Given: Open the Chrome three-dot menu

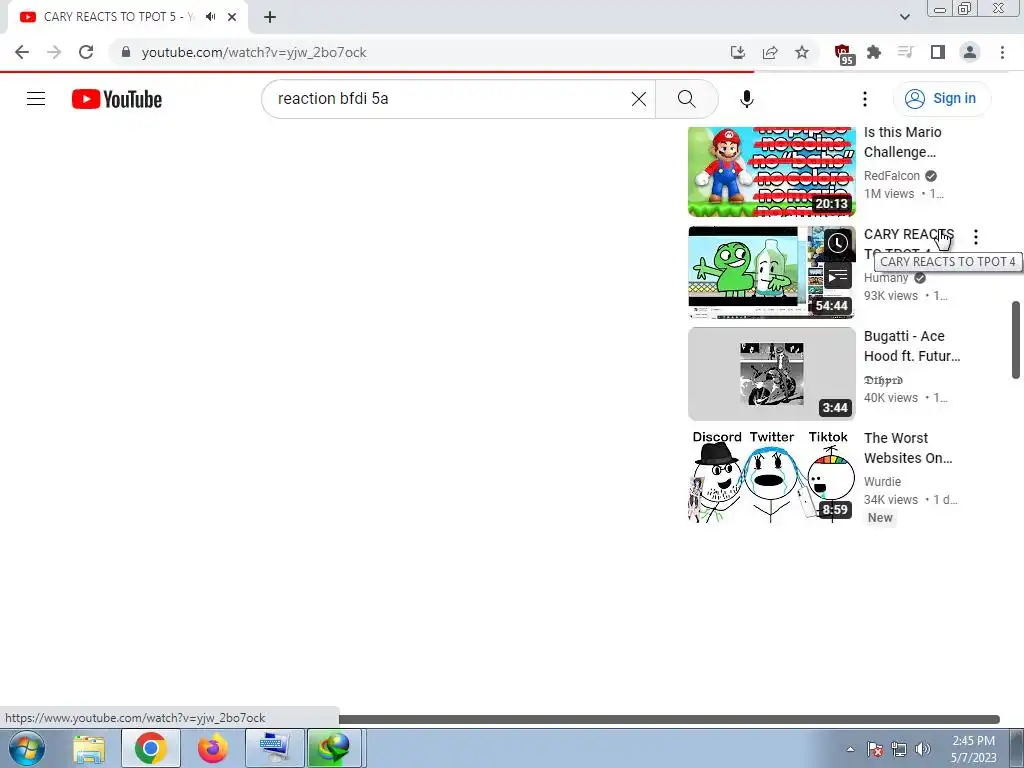Looking at the screenshot, I should (x=1002, y=52).
